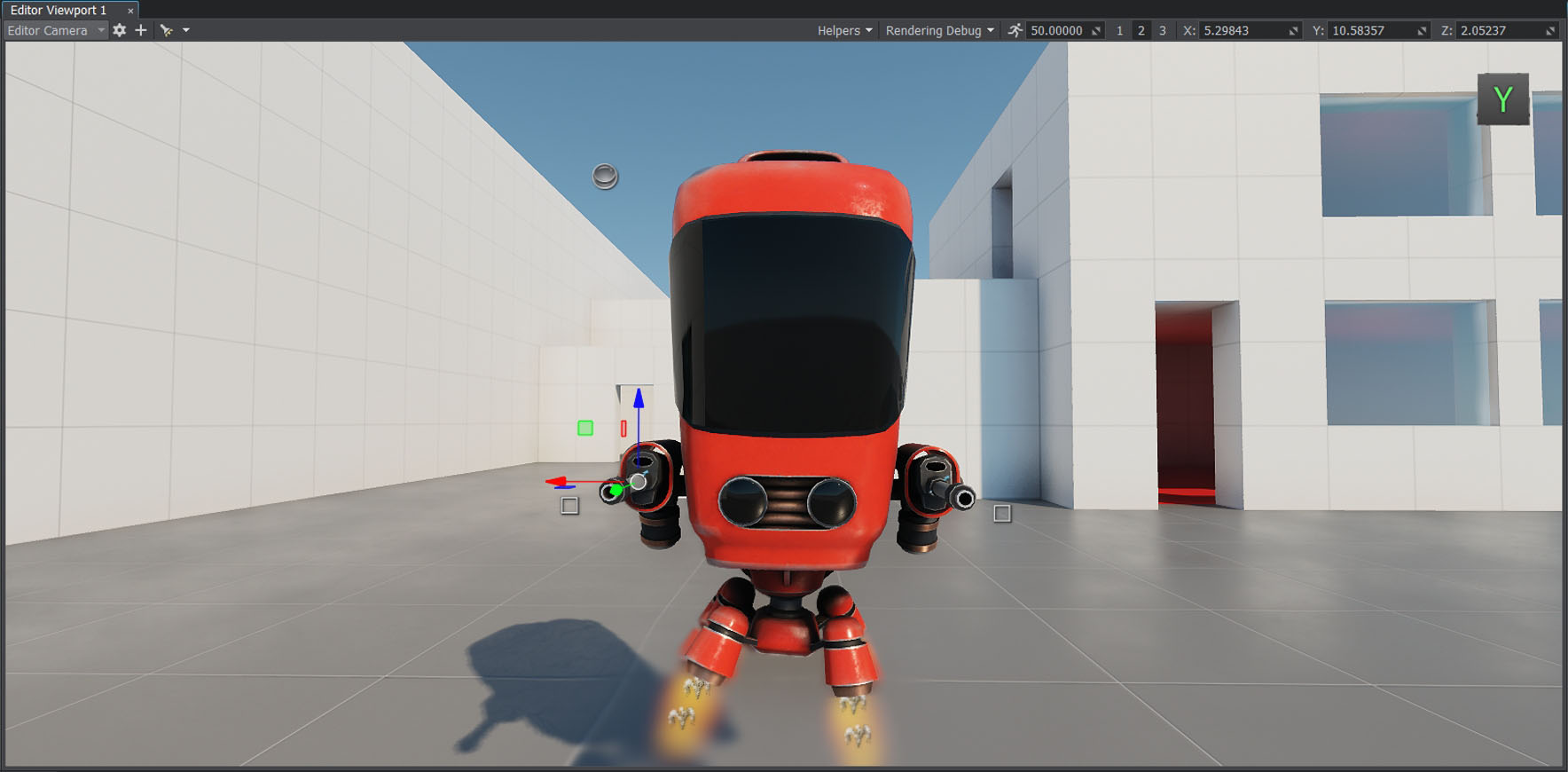Click the camera speed value field
The height and width of the screenshot is (772, 1568).
point(1057,30)
